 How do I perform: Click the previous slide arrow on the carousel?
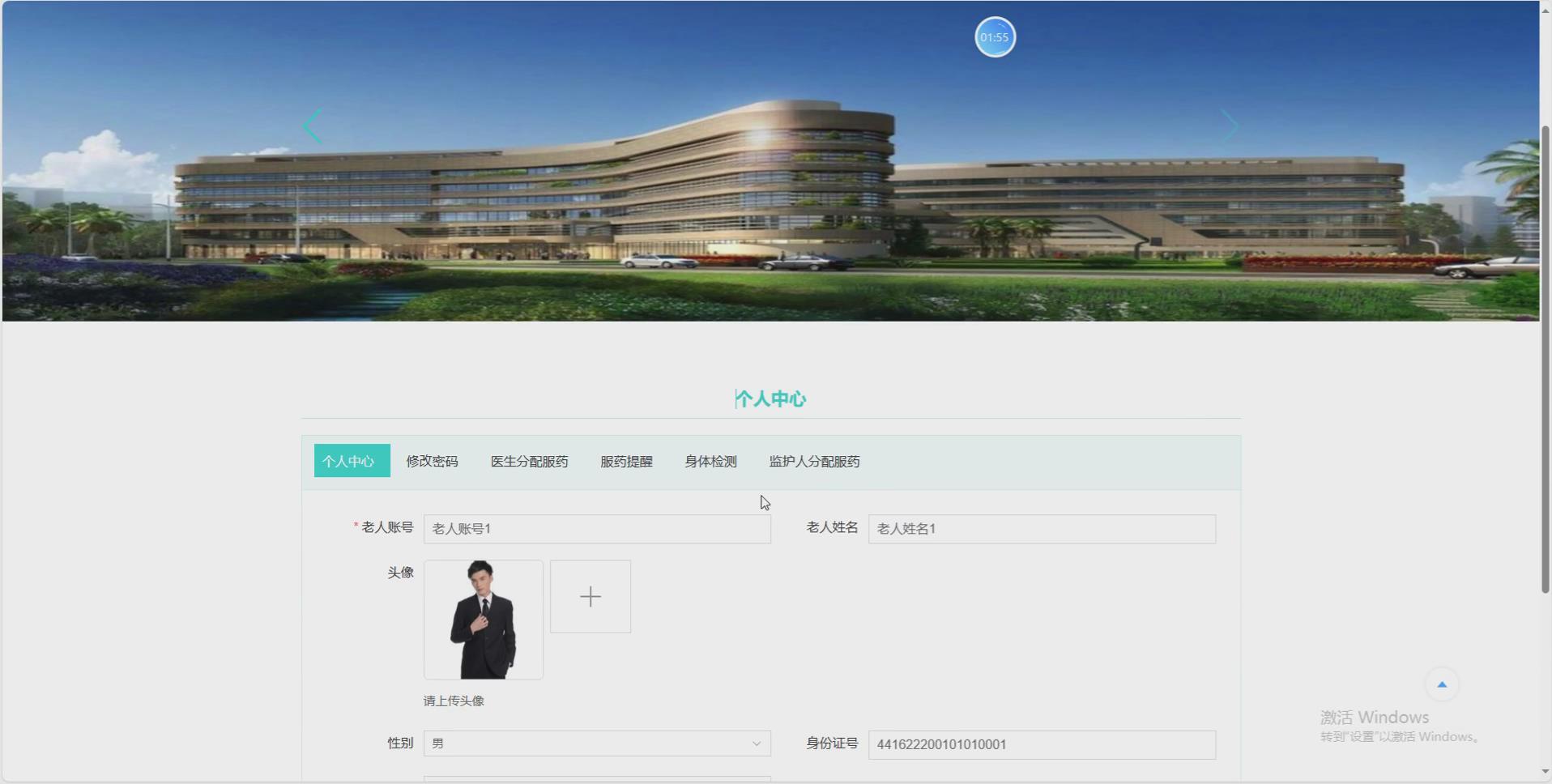(x=312, y=126)
